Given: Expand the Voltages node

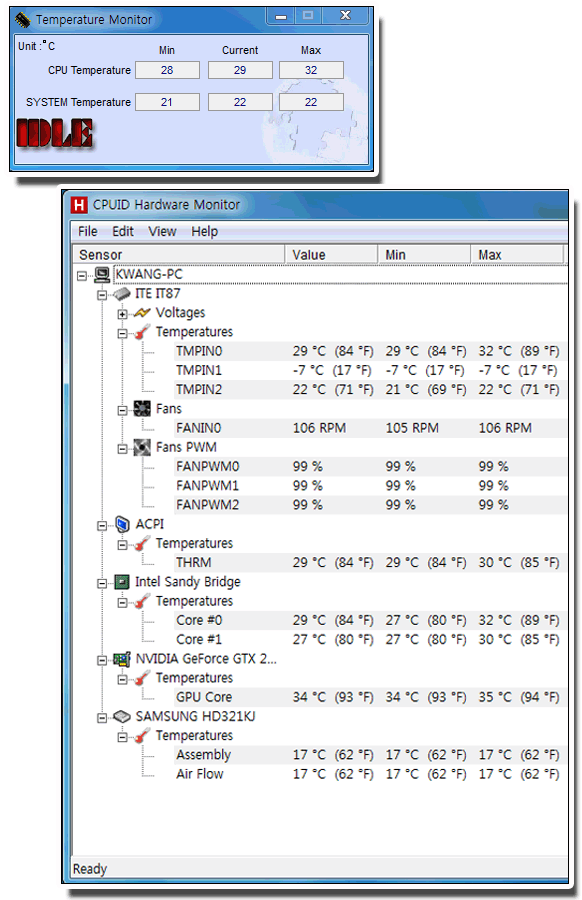Looking at the screenshot, I should pos(122,314).
